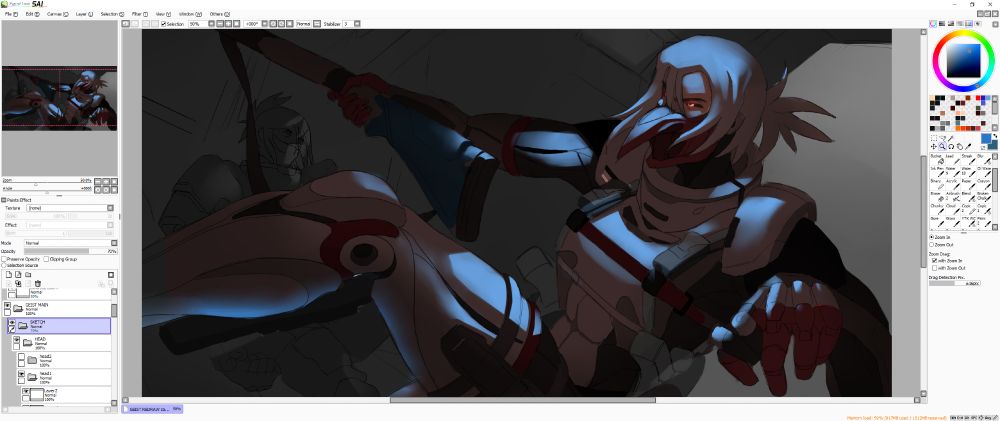Create a new linework layer
This screenshot has width=1000, height=421.
coord(18,275)
